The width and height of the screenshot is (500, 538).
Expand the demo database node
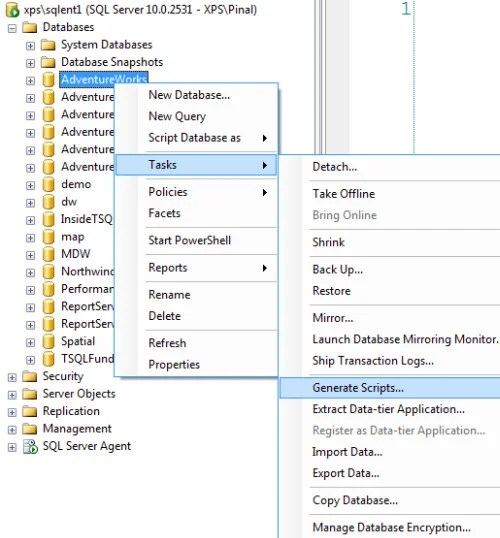coord(30,185)
